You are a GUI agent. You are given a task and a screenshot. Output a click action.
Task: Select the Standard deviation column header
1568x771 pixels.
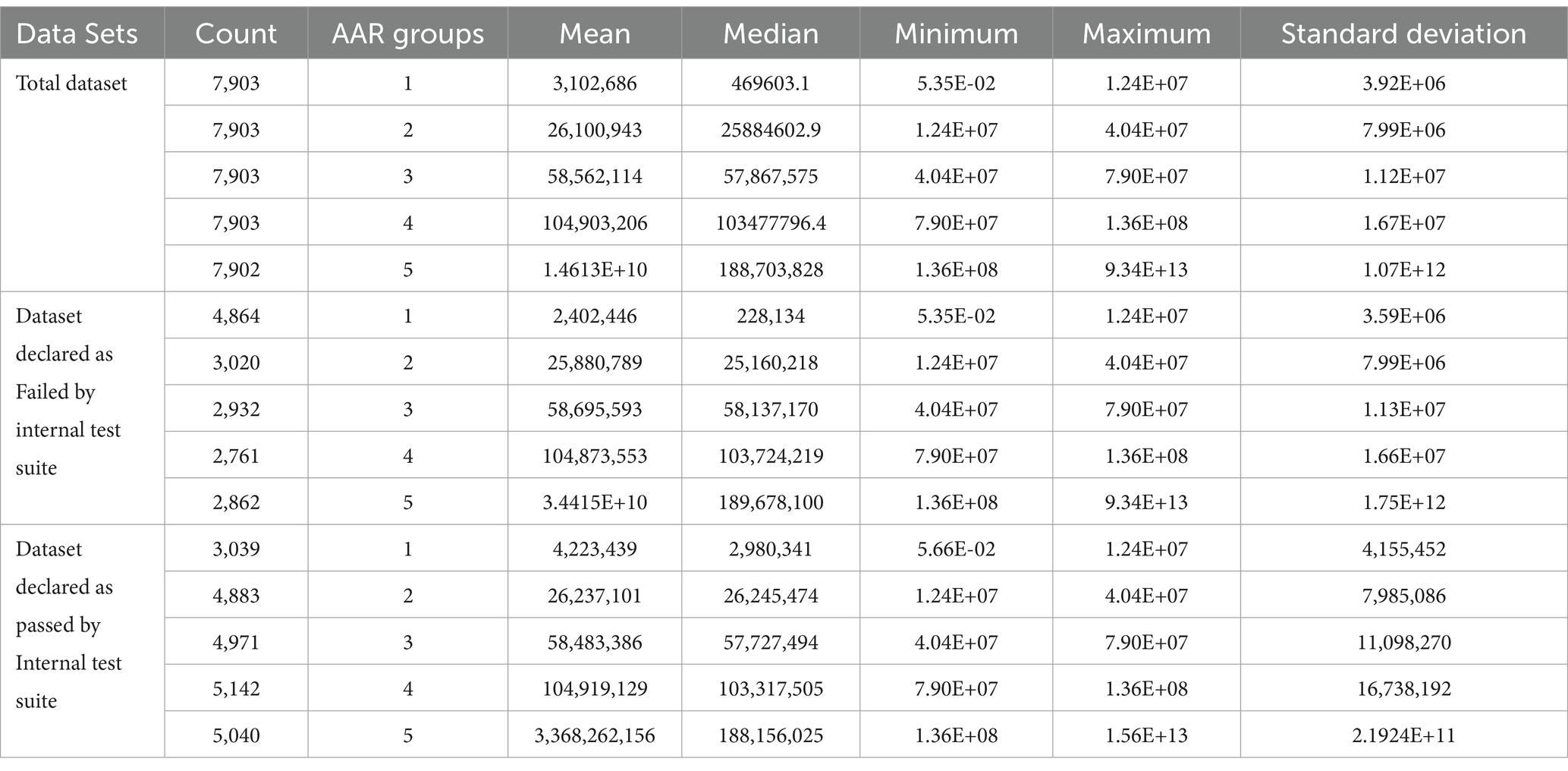click(1403, 33)
